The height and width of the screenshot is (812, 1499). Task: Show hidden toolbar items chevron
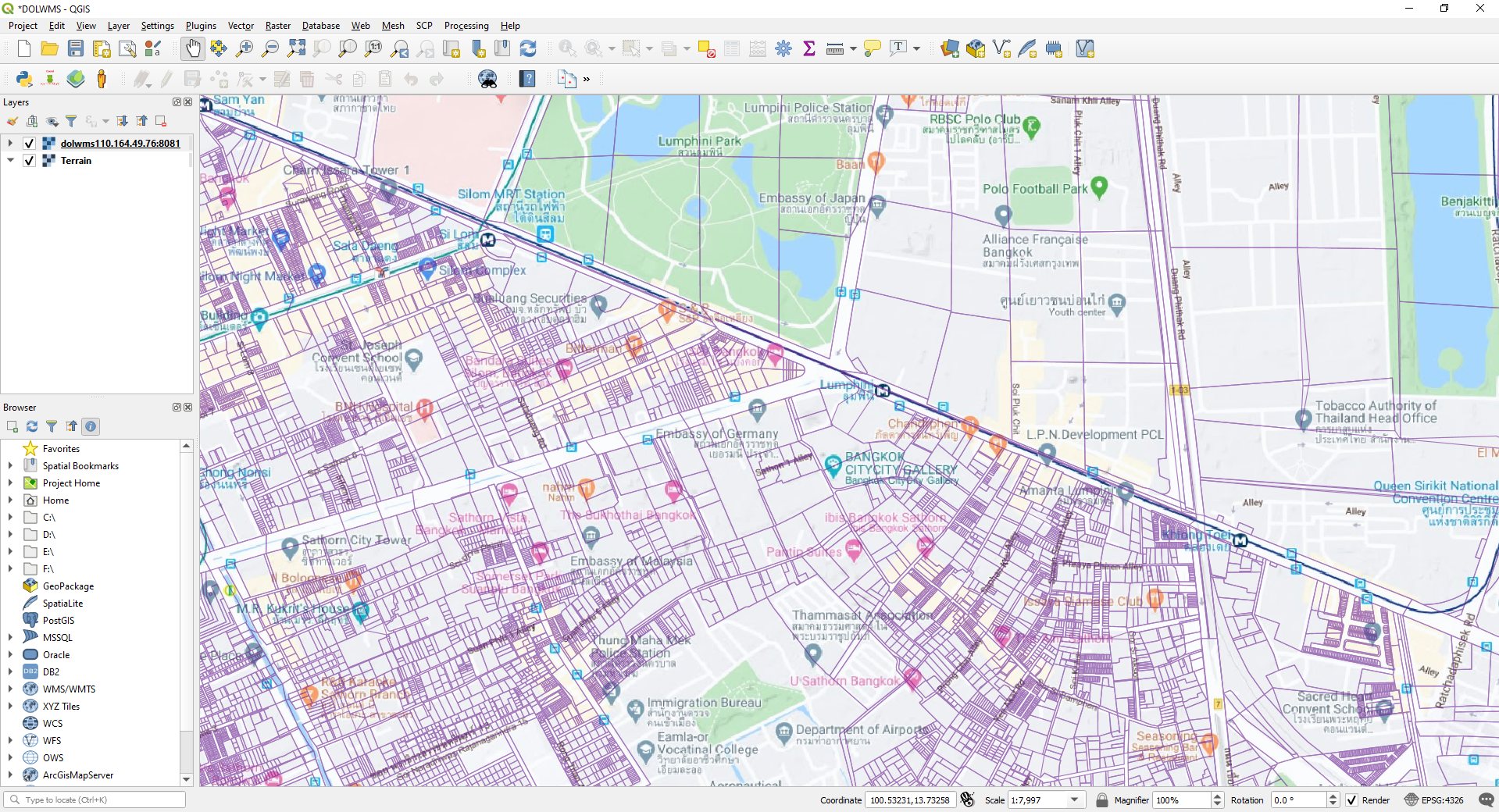tap(587, 79)
